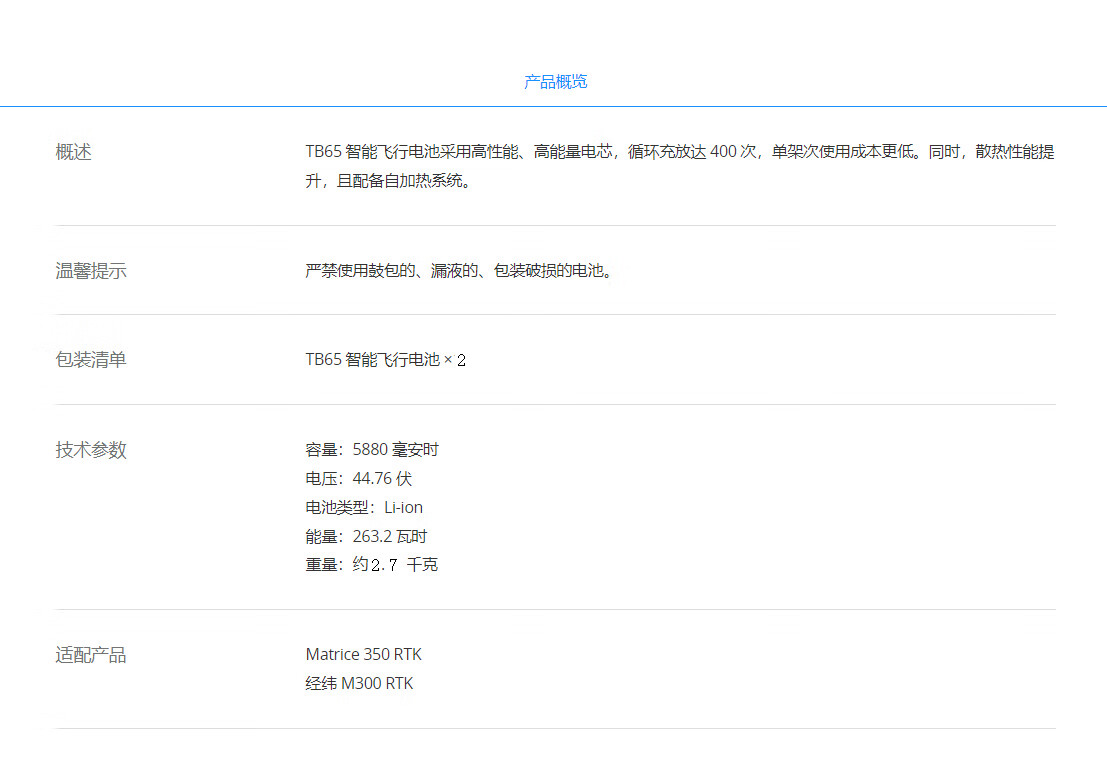
Task: Click the 概述 section label
Action: 73,153
